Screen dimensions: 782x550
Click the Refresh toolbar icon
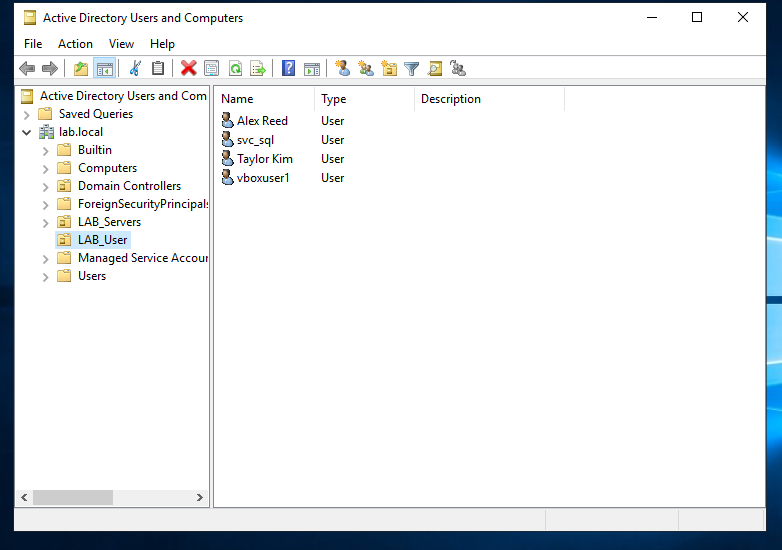coord(235,68)
